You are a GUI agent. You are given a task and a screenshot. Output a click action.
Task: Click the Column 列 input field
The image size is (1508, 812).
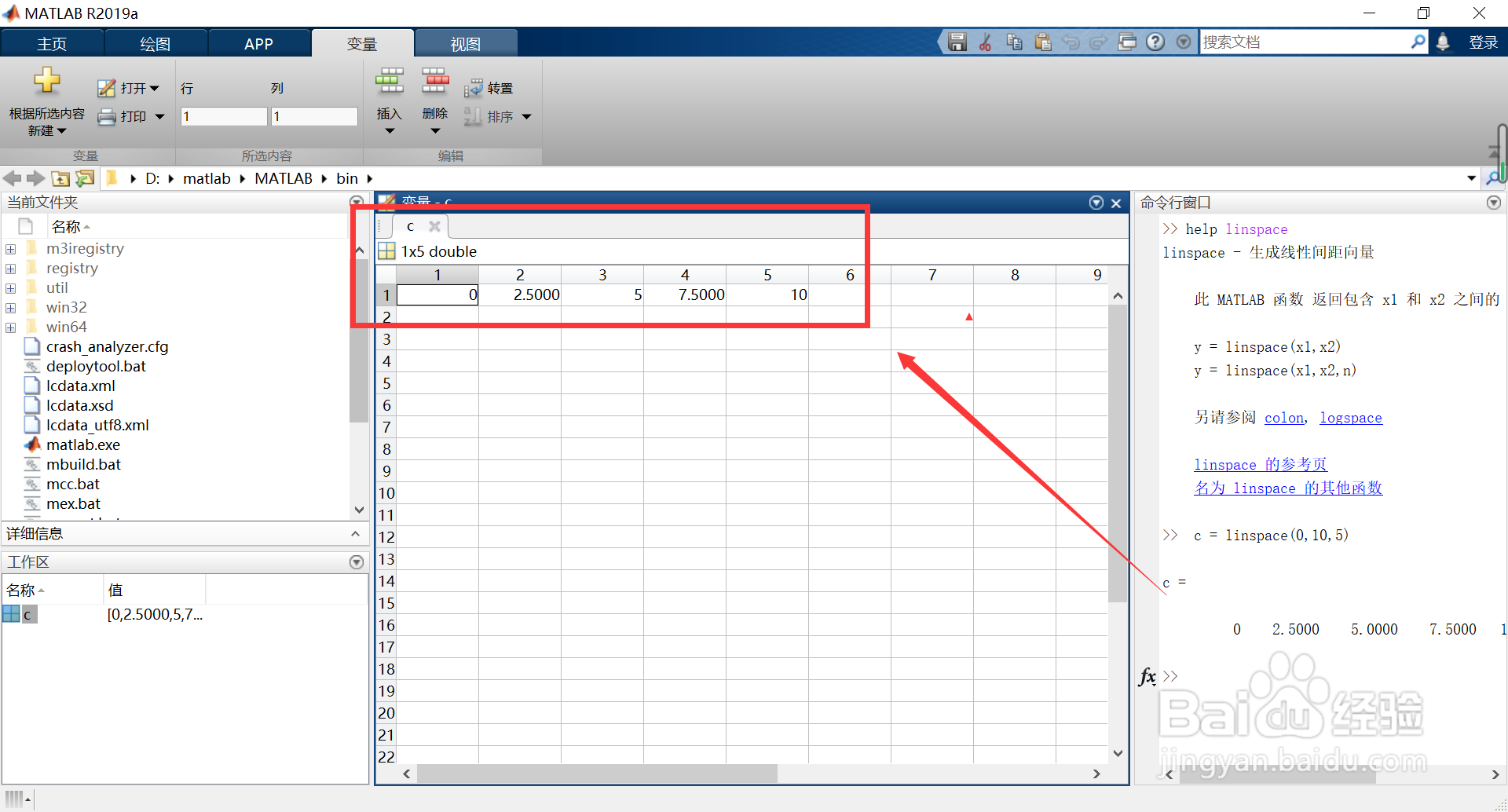[314, 116]
